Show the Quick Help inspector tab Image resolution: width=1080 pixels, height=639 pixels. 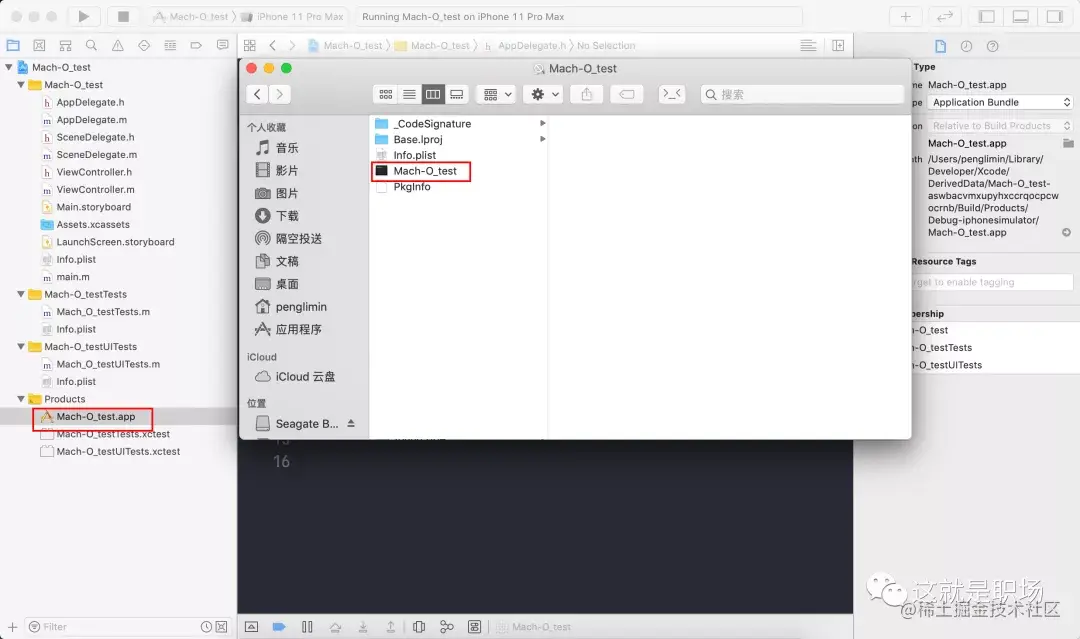click(x=993, y=46)
